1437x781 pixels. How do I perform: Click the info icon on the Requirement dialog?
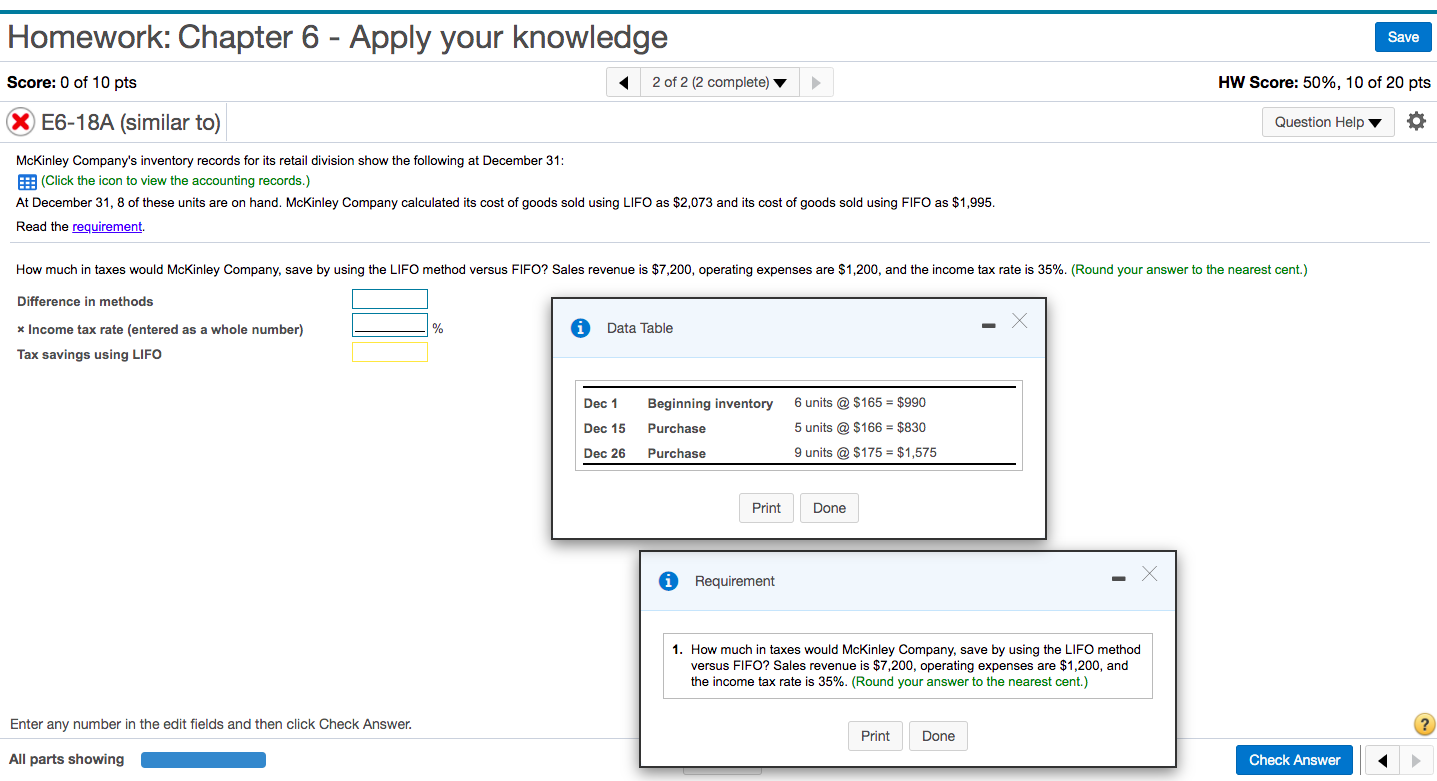click(x=668, y=580)
